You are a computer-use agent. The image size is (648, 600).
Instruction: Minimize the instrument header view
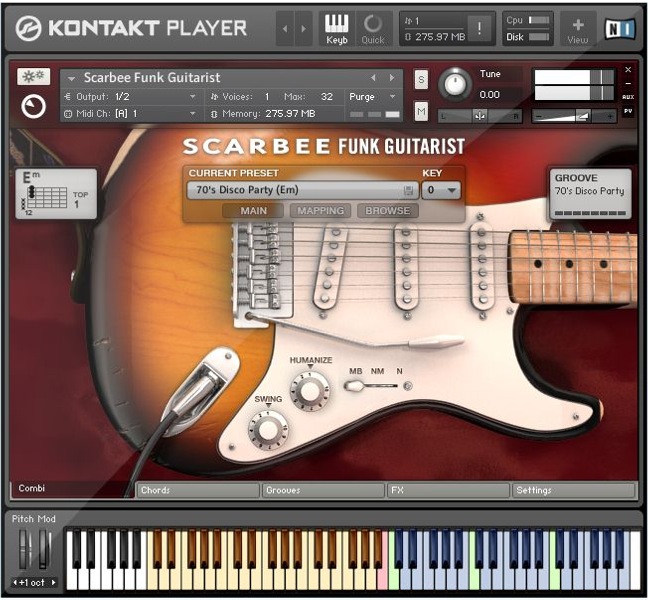(628, 83)
